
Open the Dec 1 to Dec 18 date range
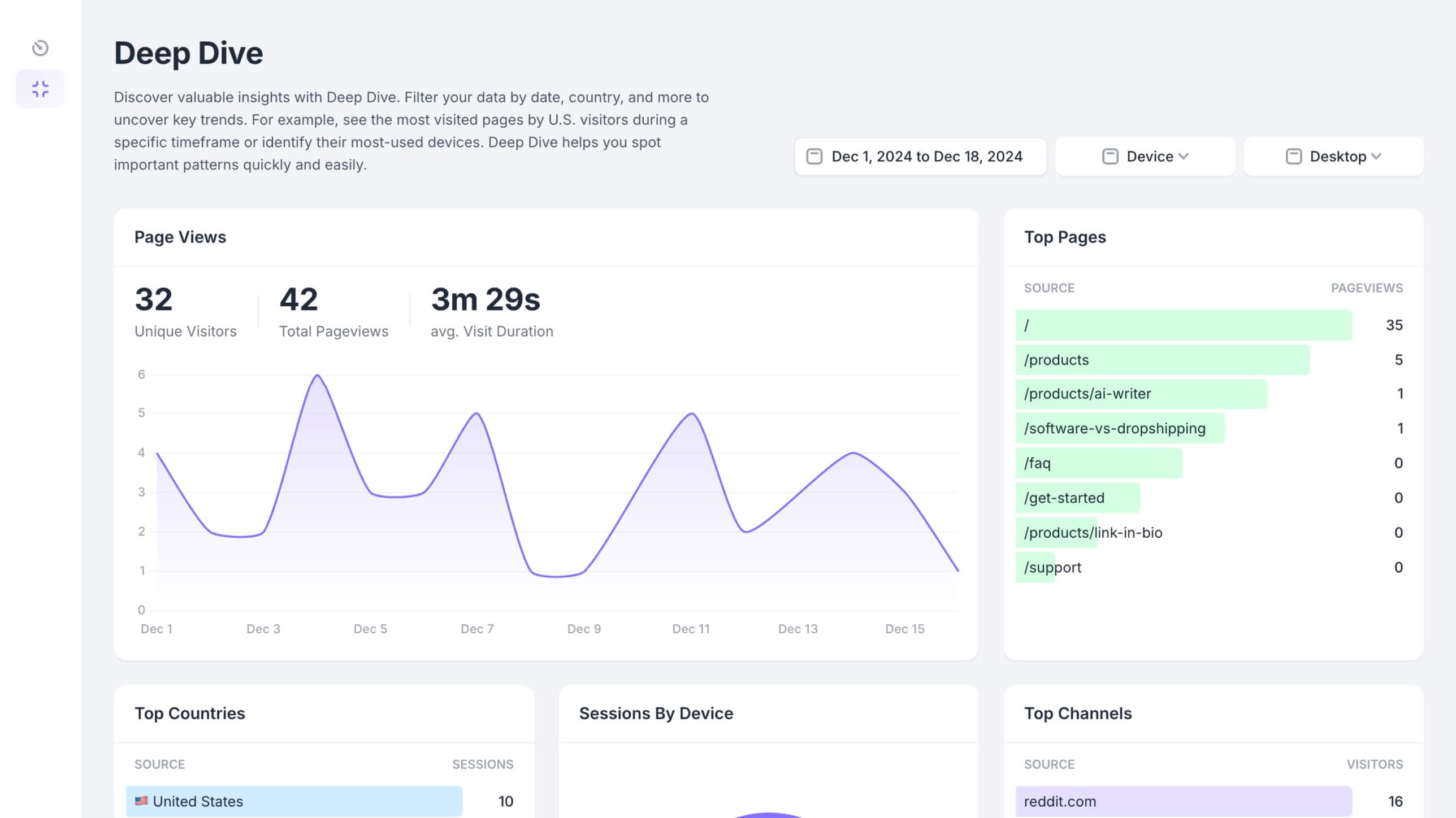point(920,156)
